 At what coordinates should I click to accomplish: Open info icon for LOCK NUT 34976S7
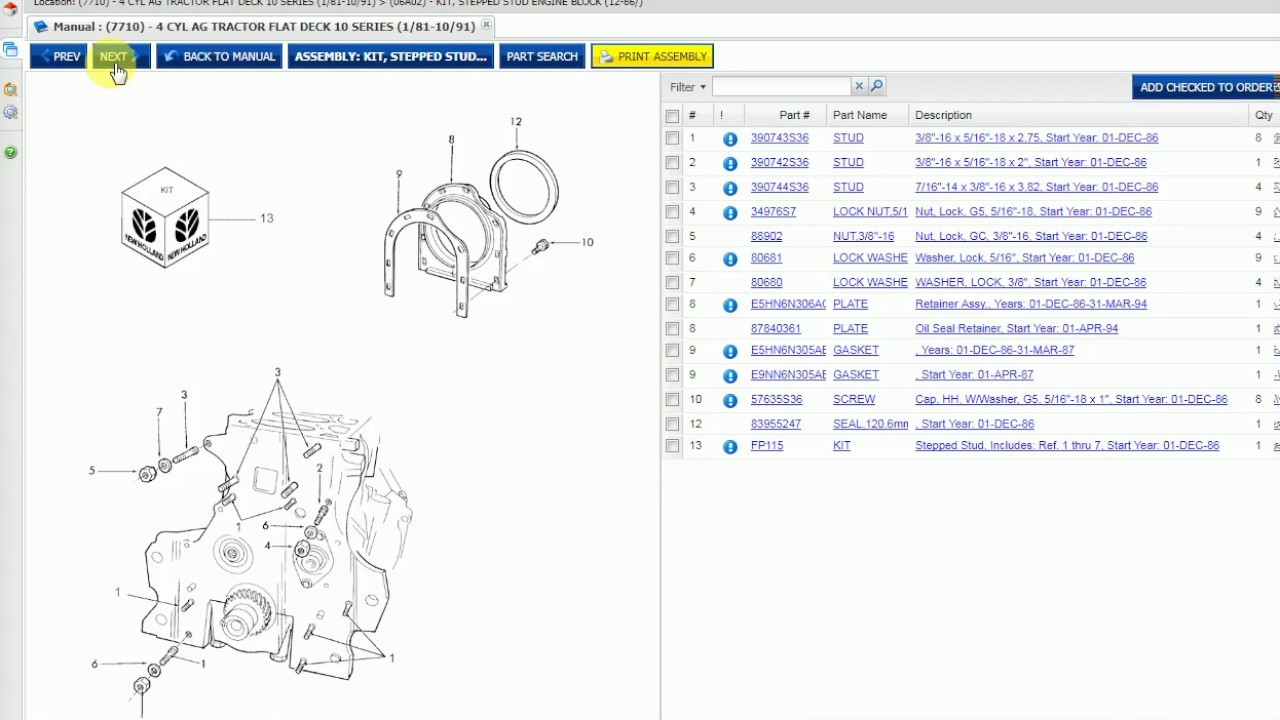point(730,213)
